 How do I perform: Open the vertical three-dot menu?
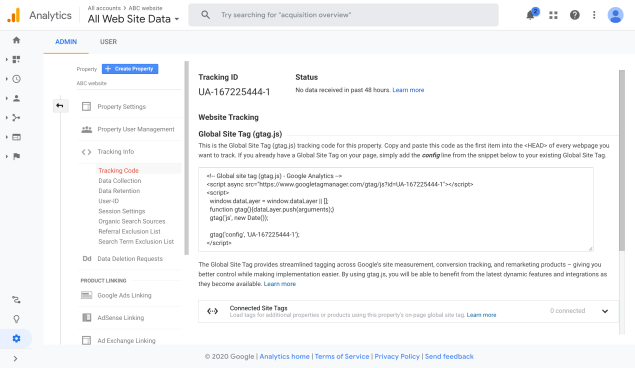coord(594,15)
